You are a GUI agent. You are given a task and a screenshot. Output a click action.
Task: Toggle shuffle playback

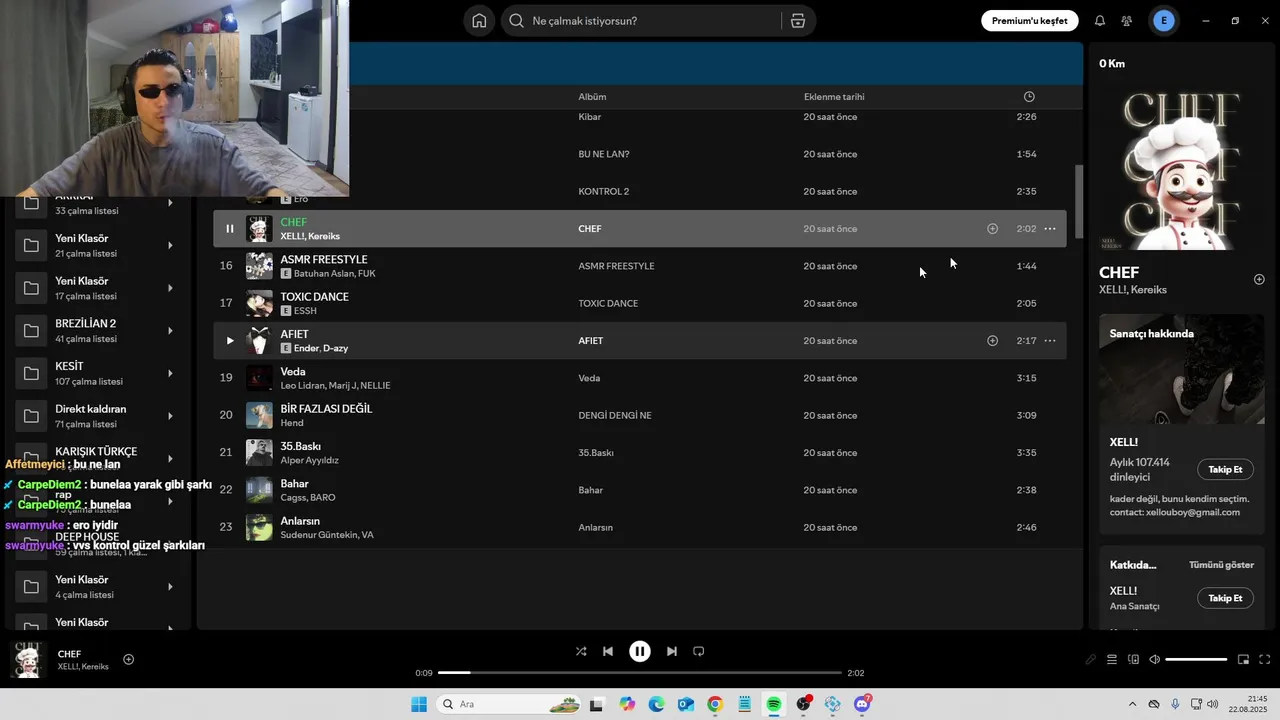581,652
